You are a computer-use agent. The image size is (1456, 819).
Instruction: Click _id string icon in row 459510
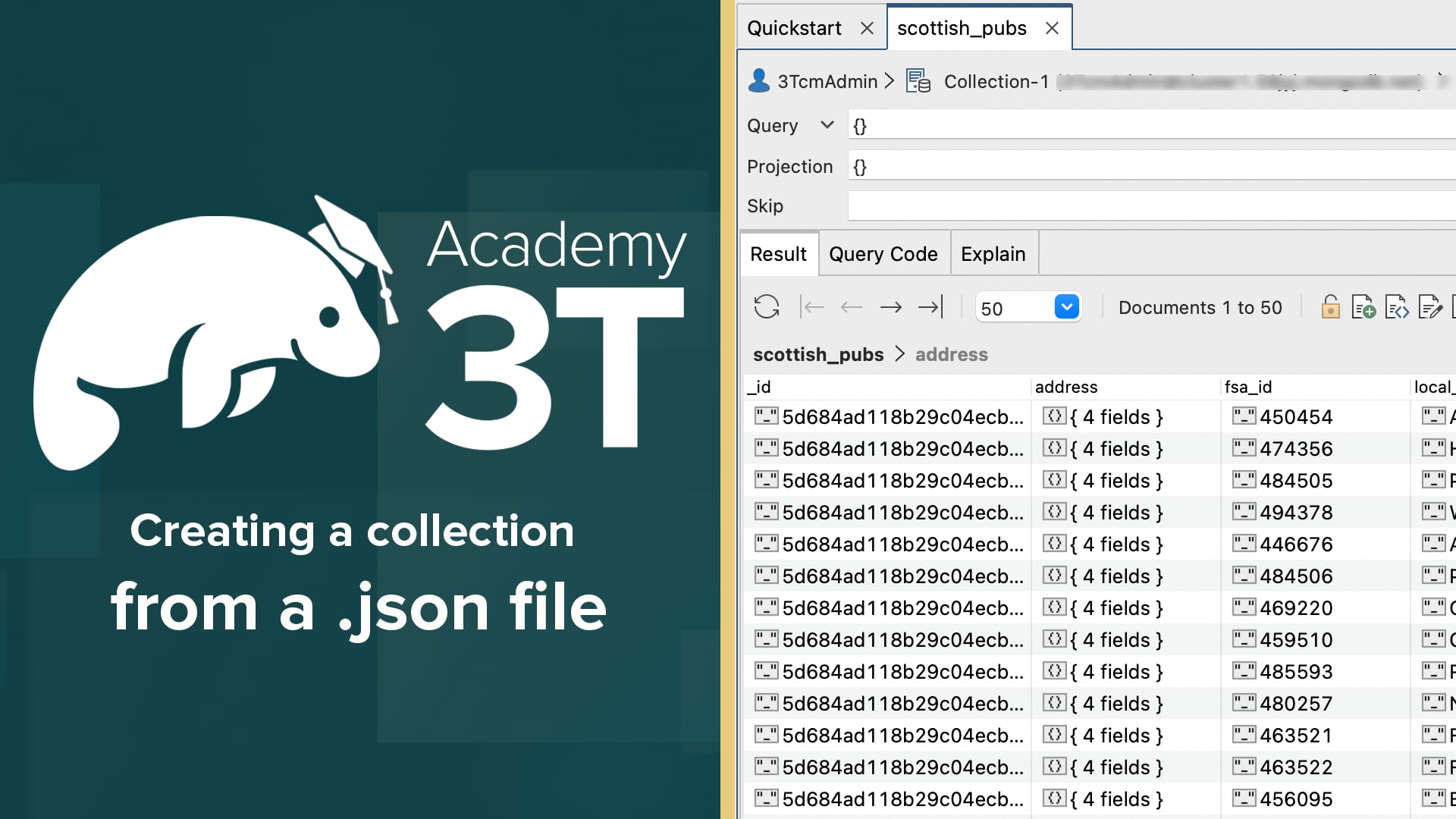[x=766, y=639]
